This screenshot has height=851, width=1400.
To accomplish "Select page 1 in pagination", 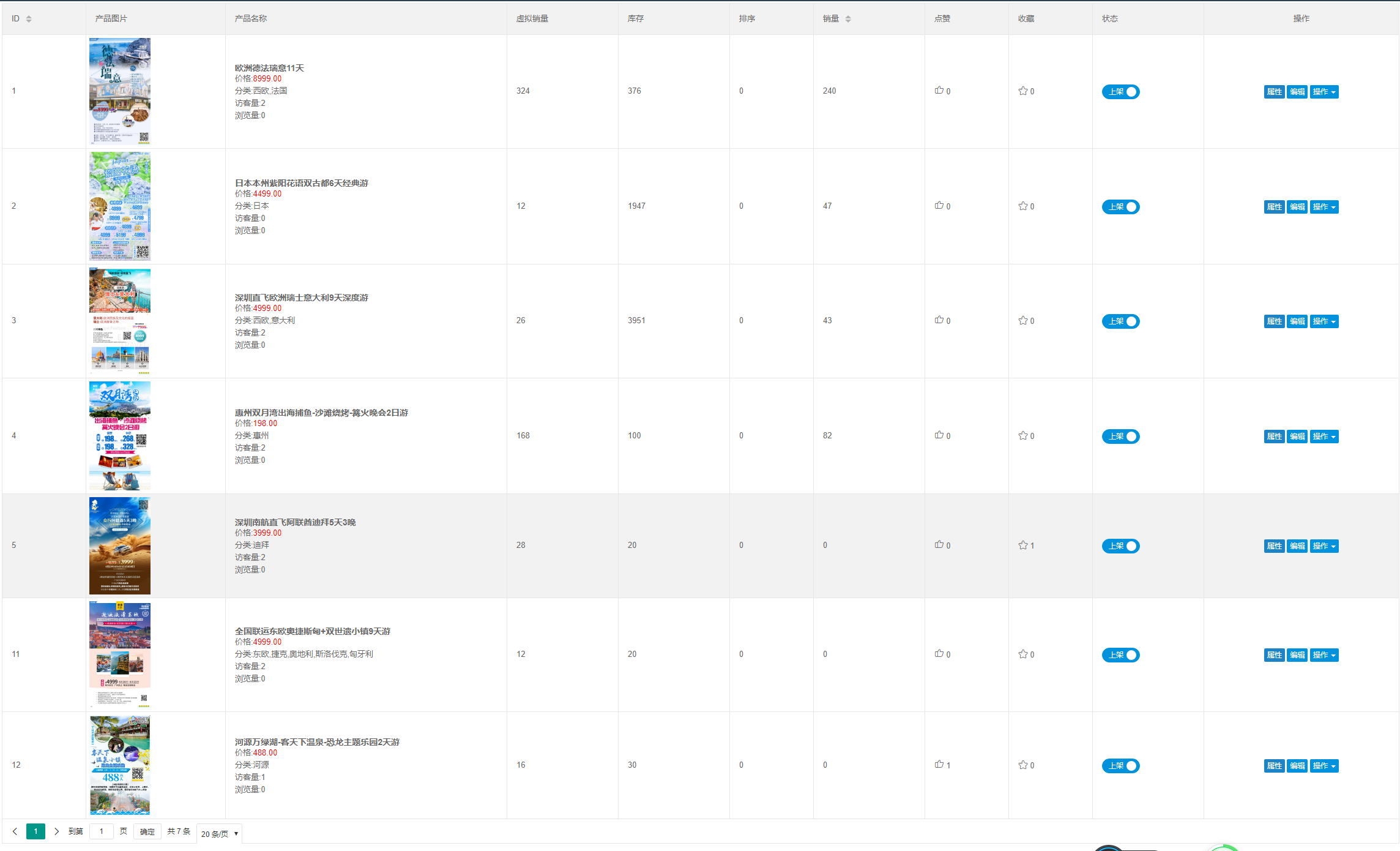I will [x=35, y=831].
